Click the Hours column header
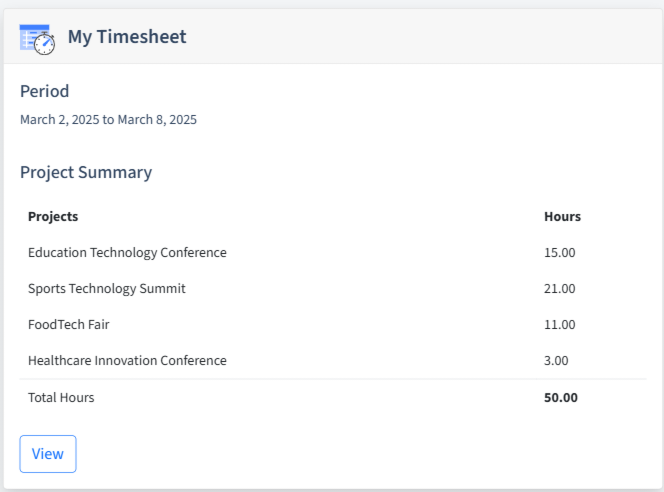This screenshot has width=664, height=492. click(x=562, y=217)
